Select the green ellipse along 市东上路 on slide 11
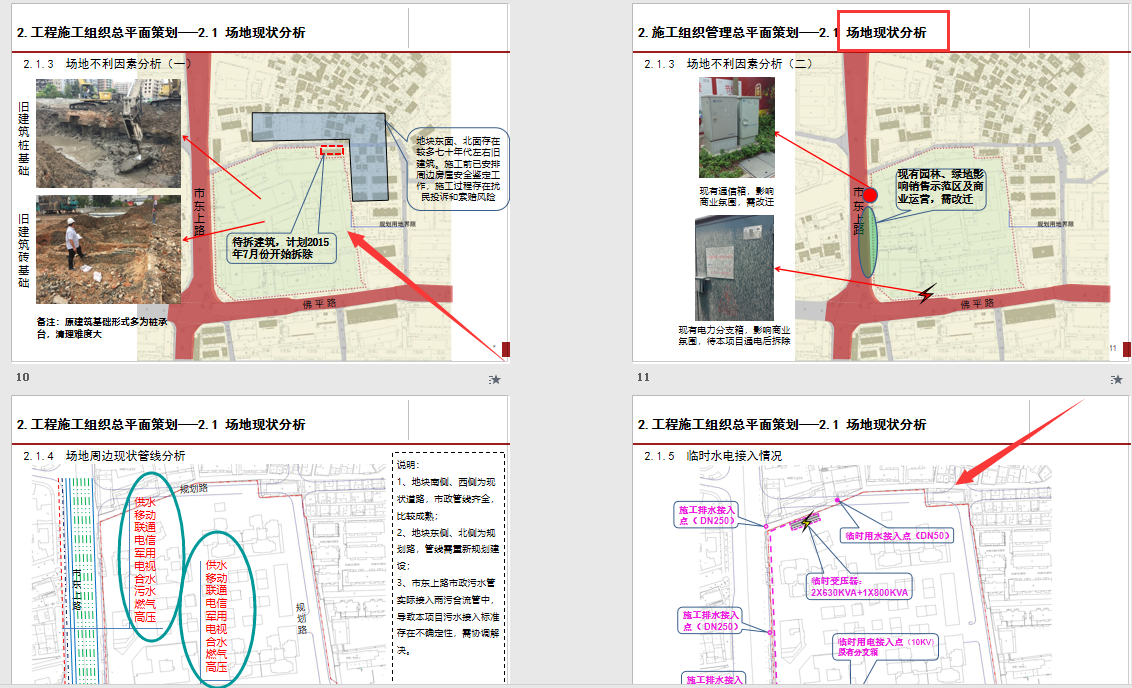Screen dimensions: 1132x688 tap(868, 242)
